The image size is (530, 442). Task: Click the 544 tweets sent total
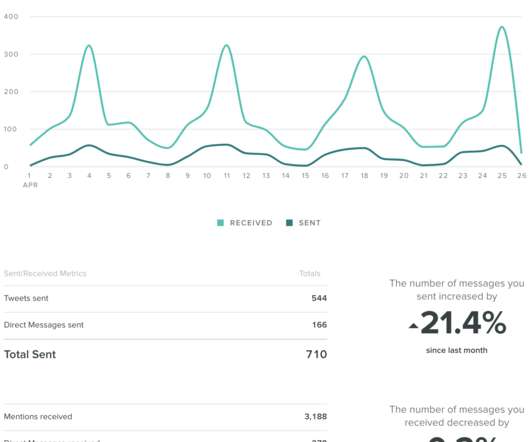point(319,298)
